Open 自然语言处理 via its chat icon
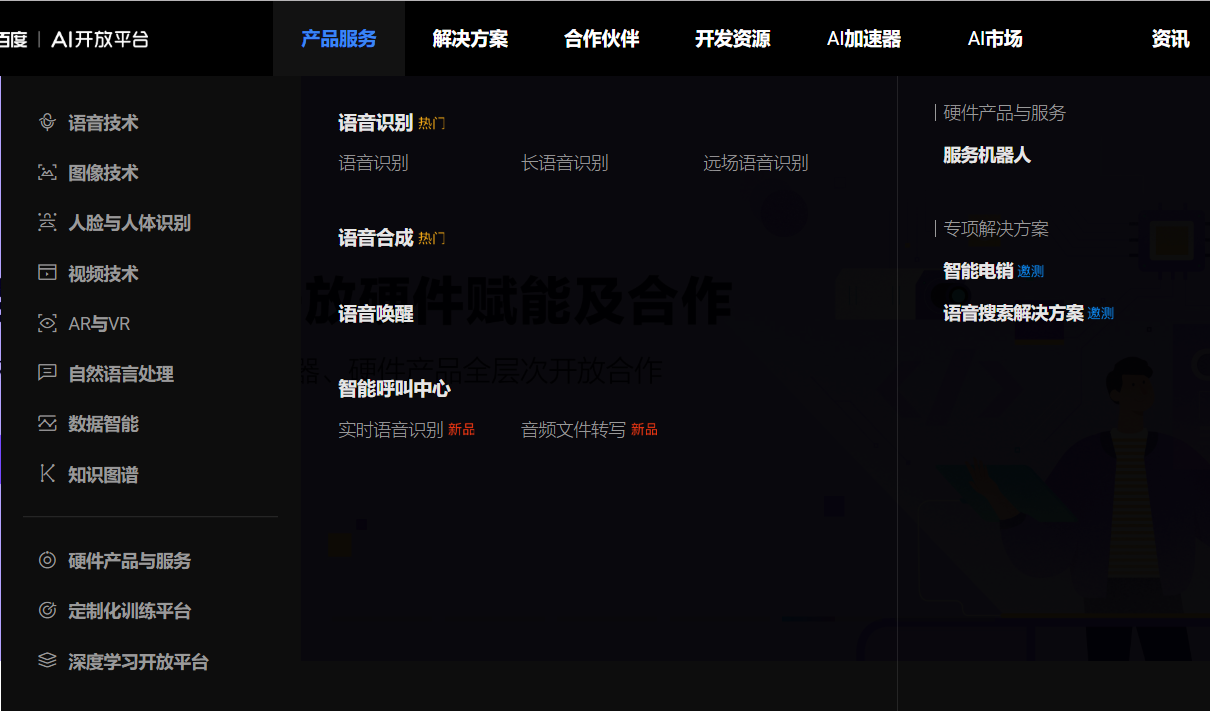The image size is (1210, 711). pyautogui.click(x=46, y=373)
